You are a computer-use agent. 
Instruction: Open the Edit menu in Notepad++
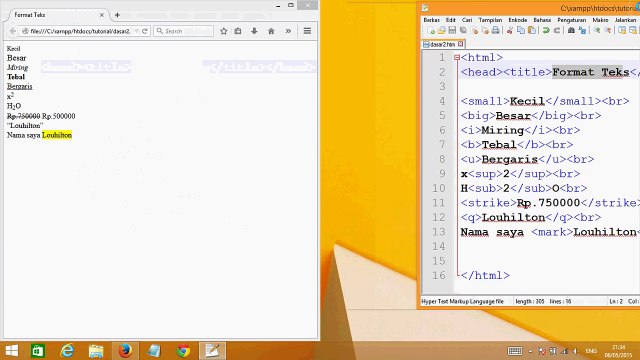click(450, 20)
